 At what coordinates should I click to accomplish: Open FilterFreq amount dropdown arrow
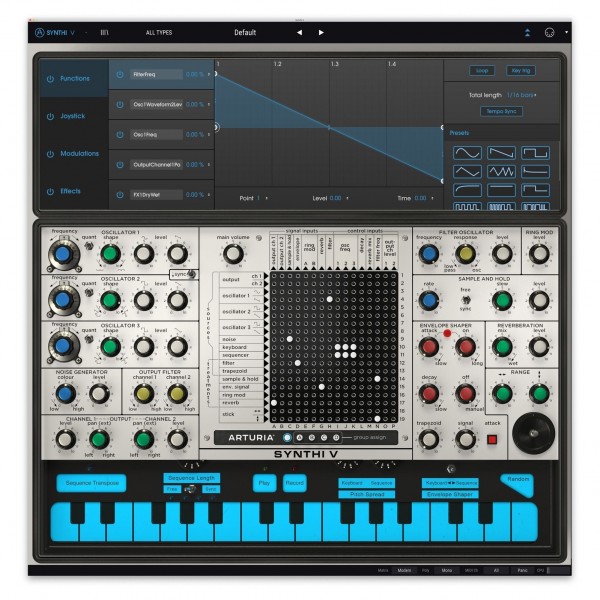pos(209,74)
